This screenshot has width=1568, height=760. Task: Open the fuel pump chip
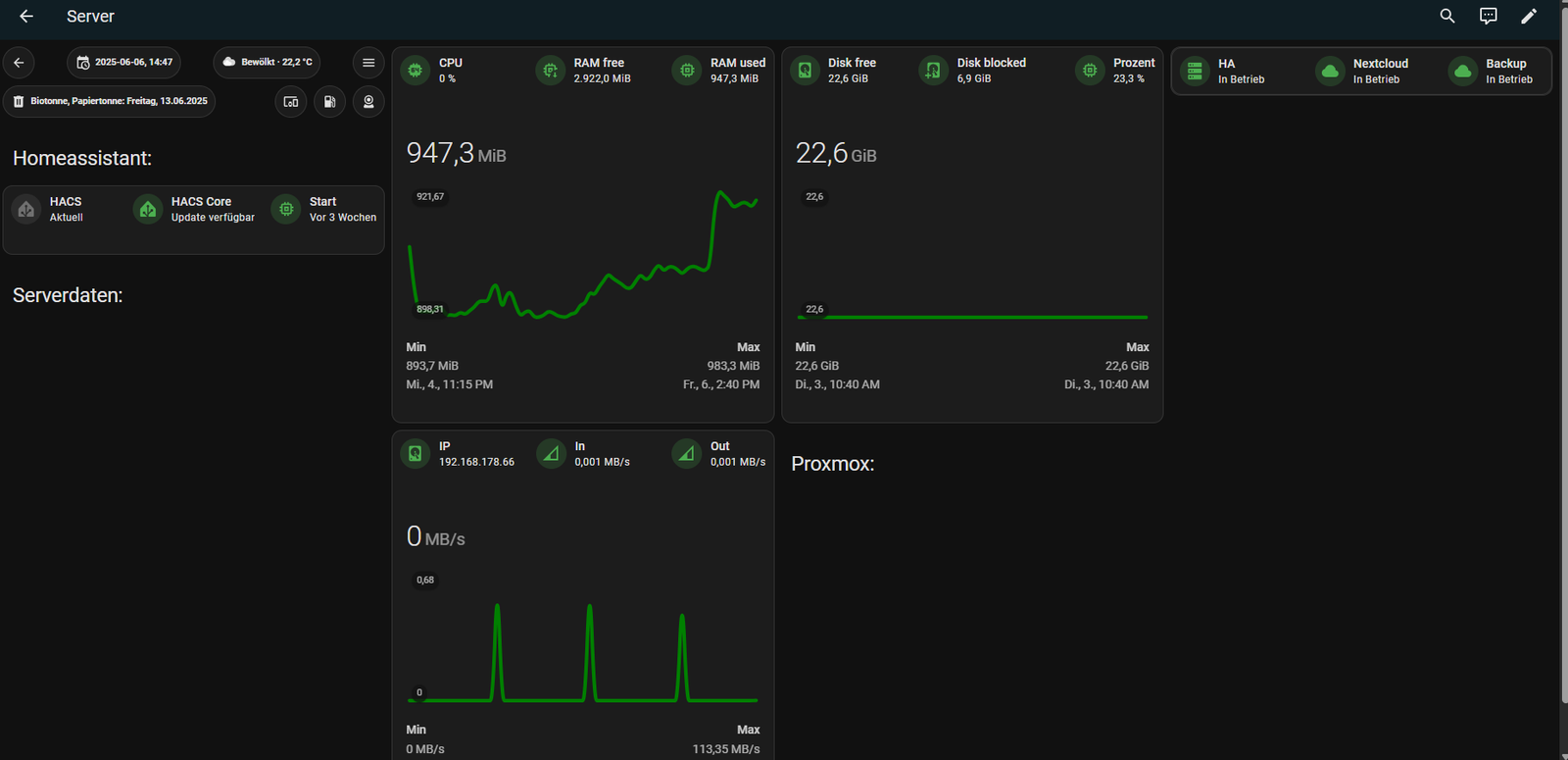point(329,102)
